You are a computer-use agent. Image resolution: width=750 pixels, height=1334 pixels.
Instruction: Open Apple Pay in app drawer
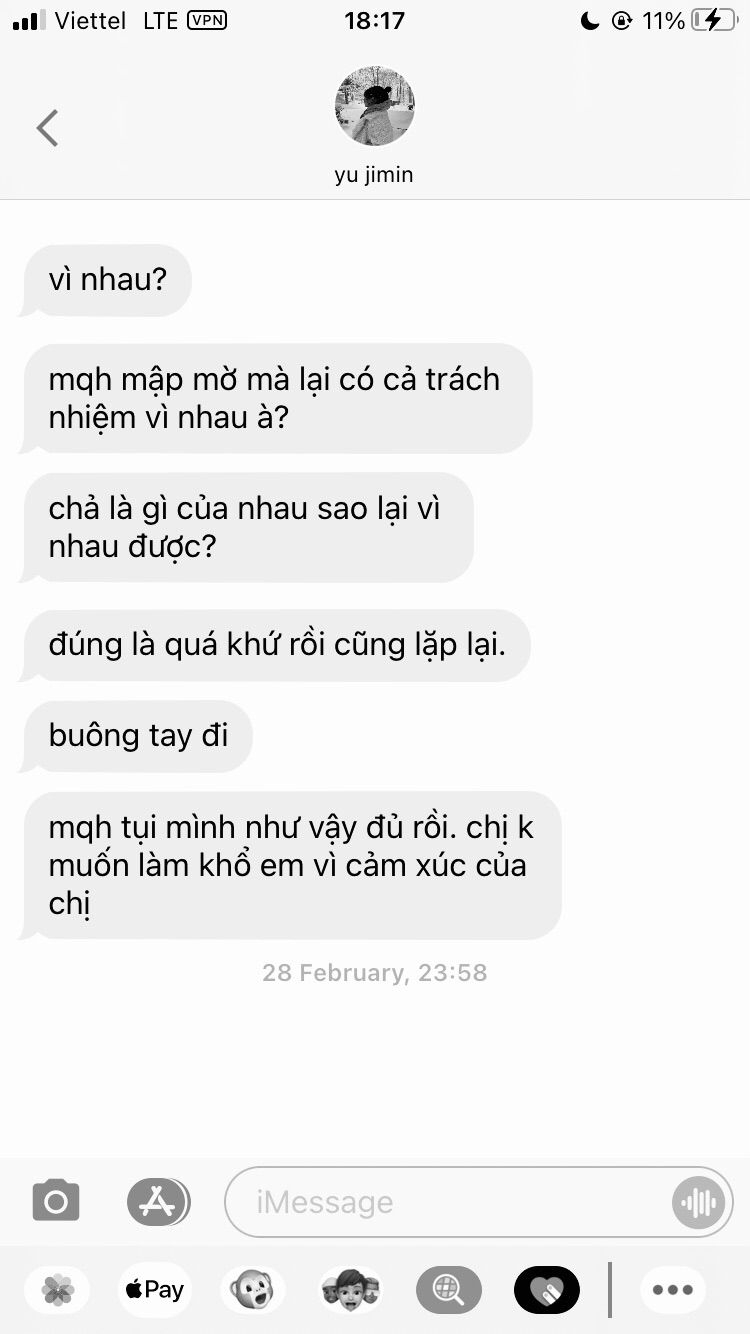coord(154,1290)
